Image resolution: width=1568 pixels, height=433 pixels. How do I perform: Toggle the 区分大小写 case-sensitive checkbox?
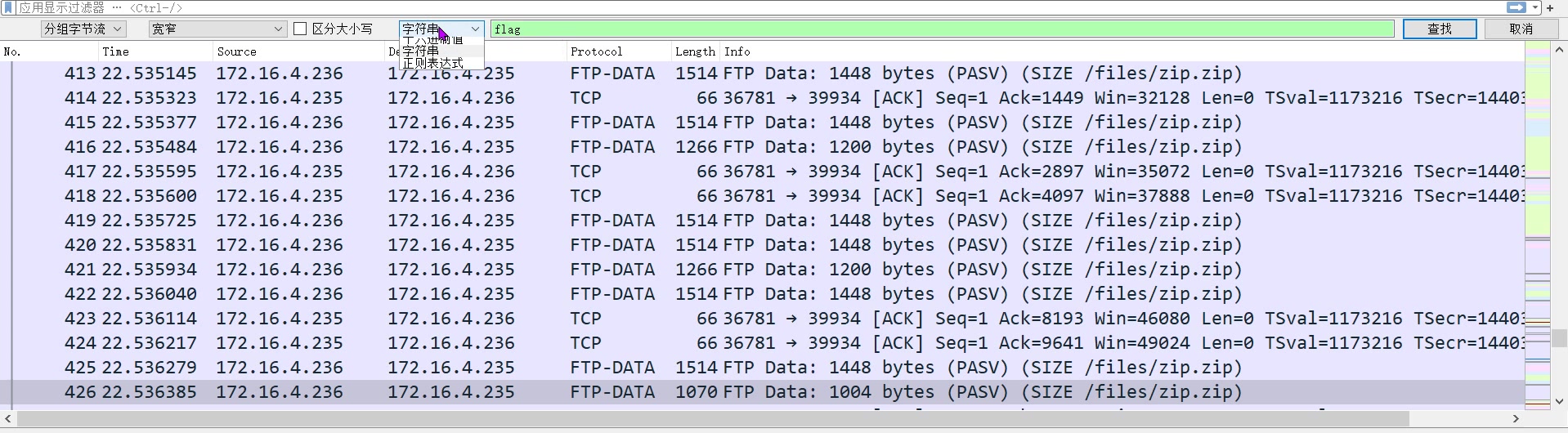tap(300, 29)
